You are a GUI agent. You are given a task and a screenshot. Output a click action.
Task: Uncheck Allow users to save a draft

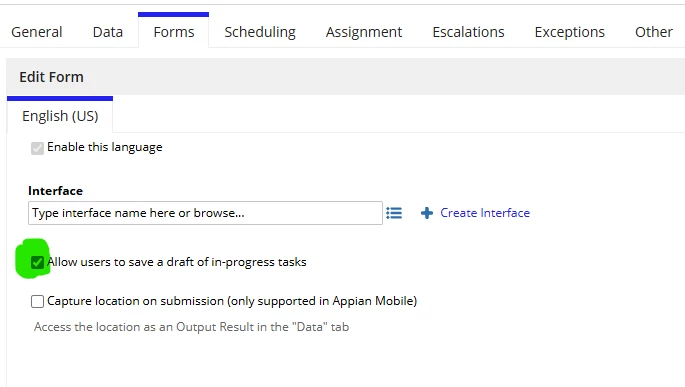click(37, 263)
